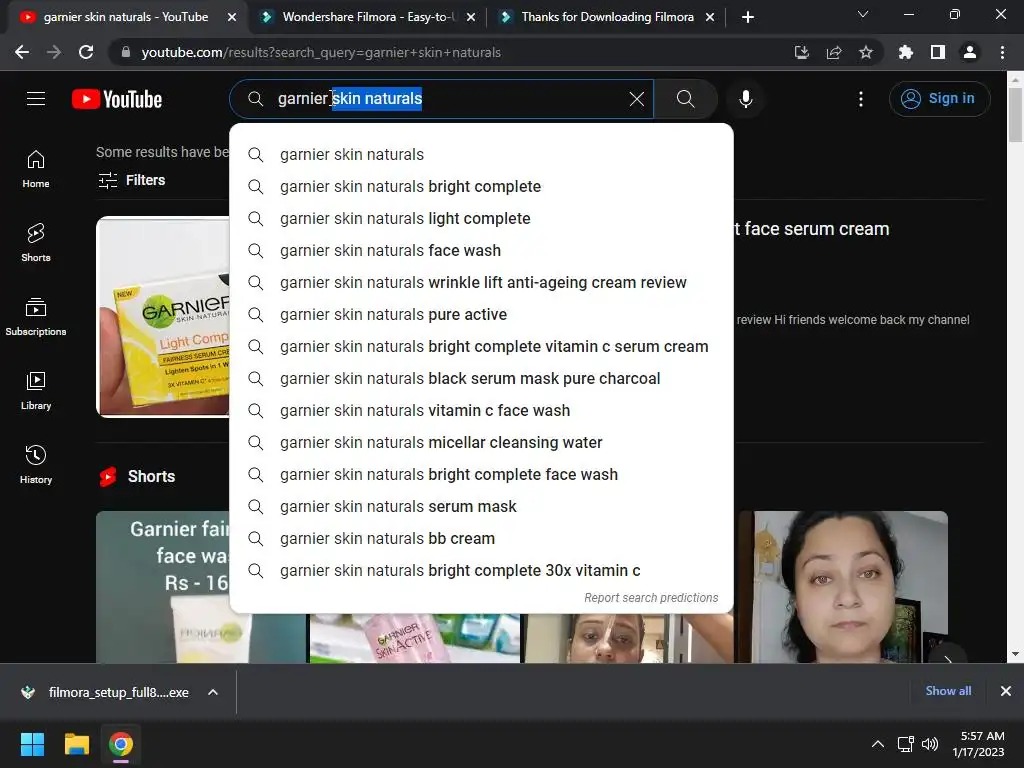Screen dimensions: 1024x768
Task: Expand filmora_setup download options chevron
Action: point(213,692)
